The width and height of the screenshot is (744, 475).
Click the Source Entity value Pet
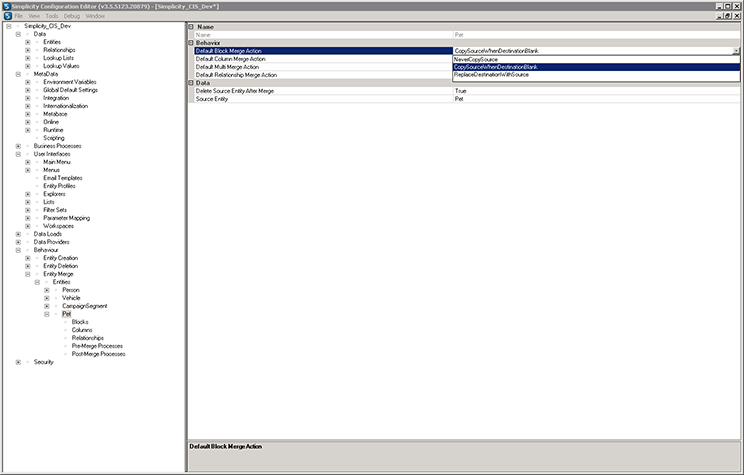459,99
